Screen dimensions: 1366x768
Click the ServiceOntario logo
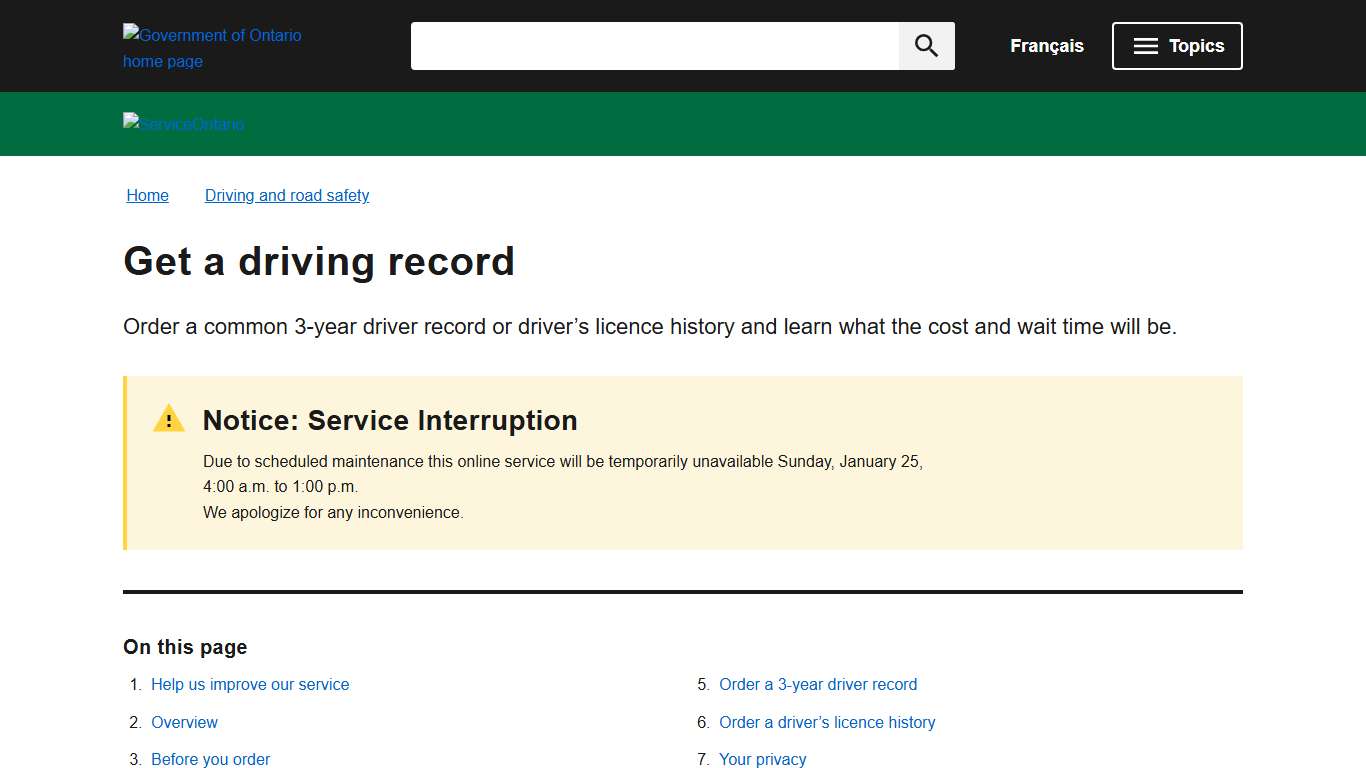pyautogui.click(x=183, y=123)
